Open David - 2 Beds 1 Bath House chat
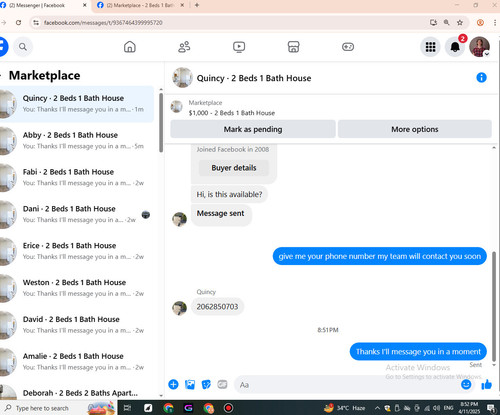The height and width of the screenshot is (415, 500). pos(77,325)
